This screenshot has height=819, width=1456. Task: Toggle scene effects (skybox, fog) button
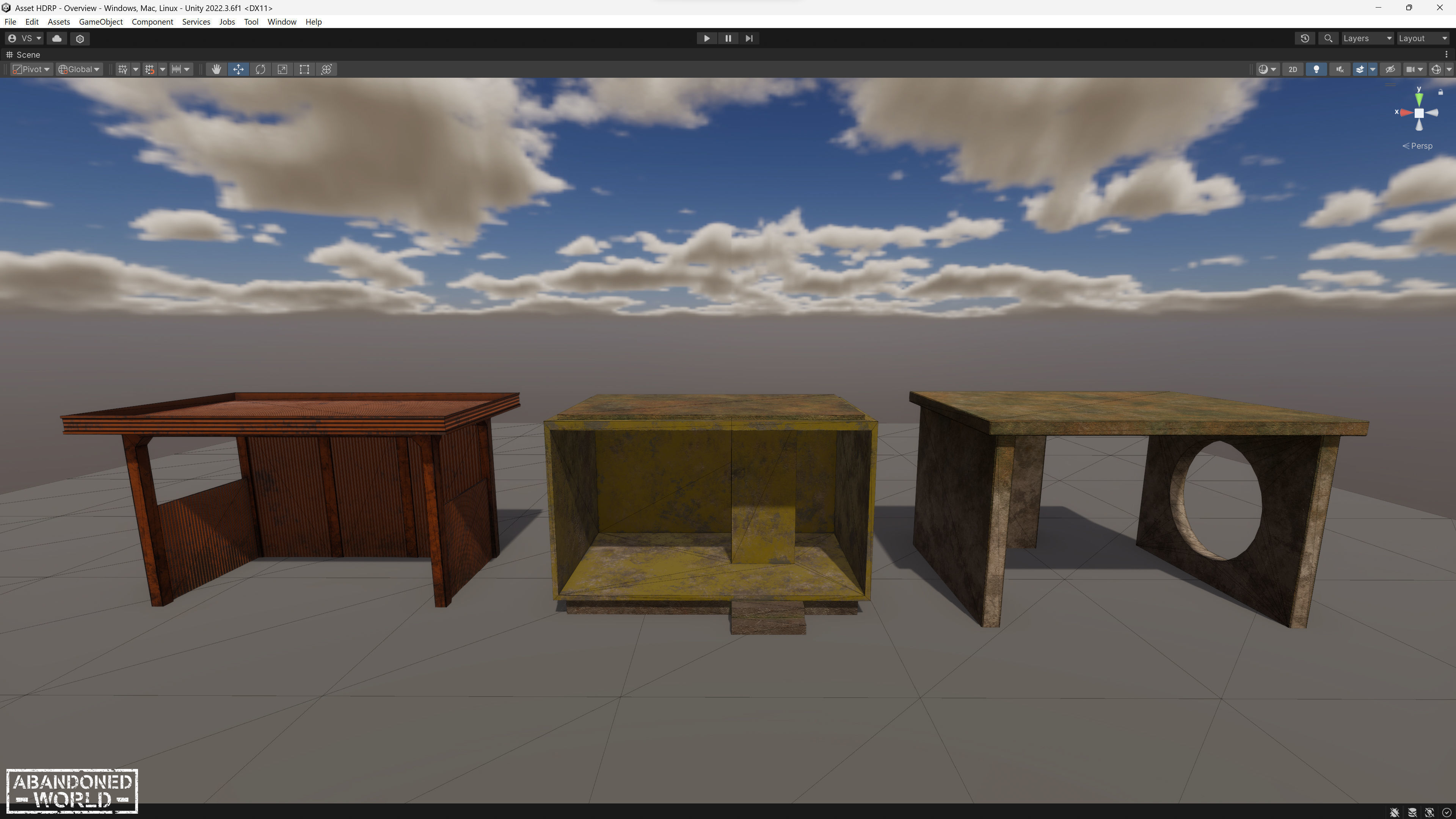[1360, 69]
